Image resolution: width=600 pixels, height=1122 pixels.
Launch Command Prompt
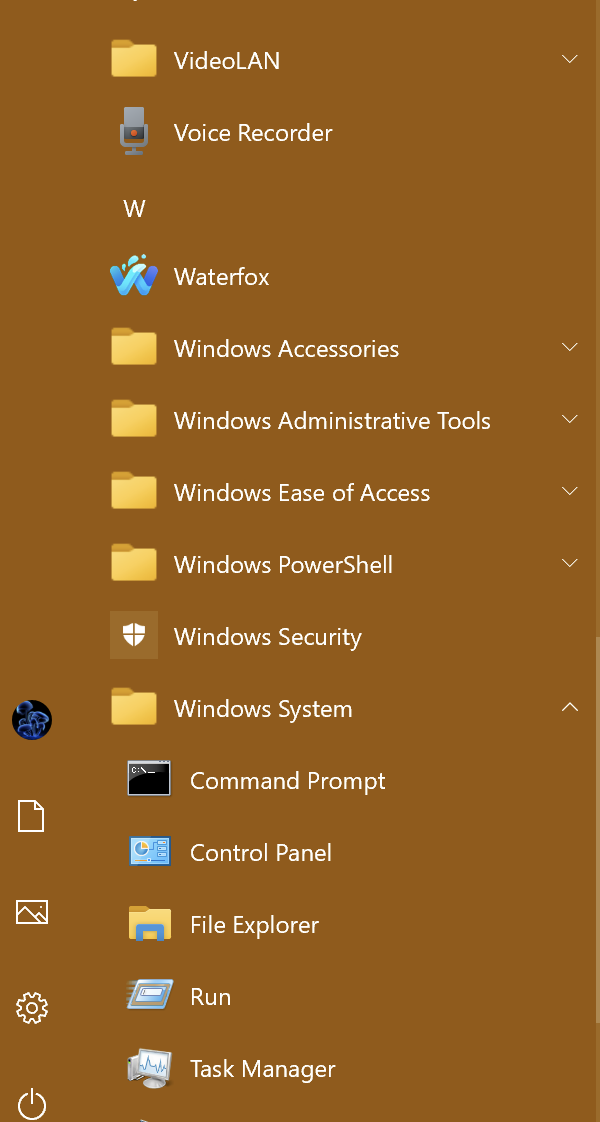[x=288, y=780]
